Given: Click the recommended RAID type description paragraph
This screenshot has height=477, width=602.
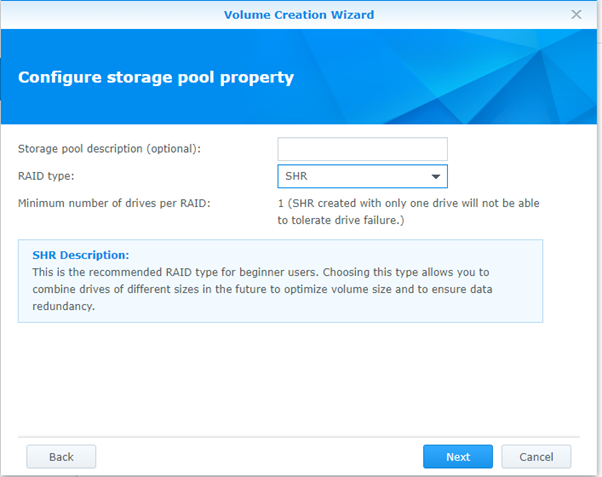Looking at the screenshot, I should pyautogui.click(x=270, y=289).
